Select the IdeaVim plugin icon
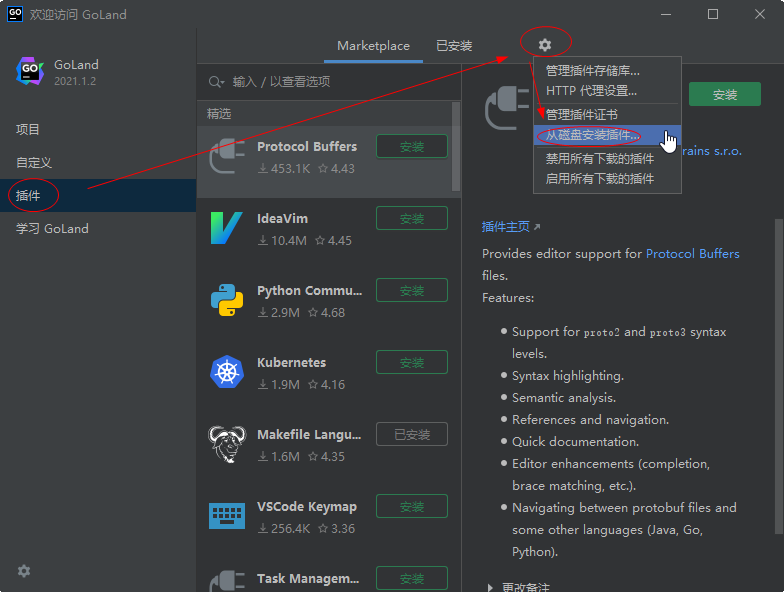The width and height of the screenshot is (784, 592). (x=227, y=228)
